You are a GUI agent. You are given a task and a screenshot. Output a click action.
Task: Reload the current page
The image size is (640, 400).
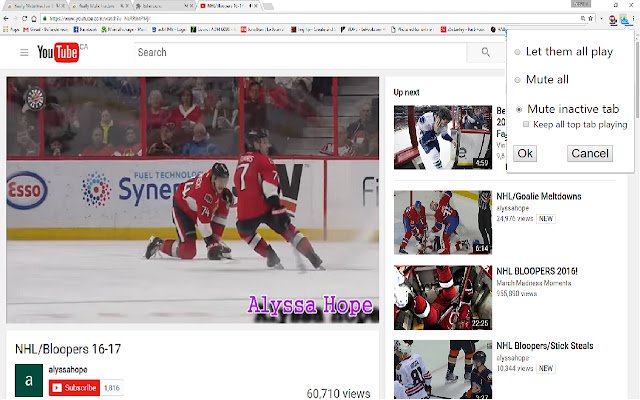pyautogui.click(x=24, y=18)
